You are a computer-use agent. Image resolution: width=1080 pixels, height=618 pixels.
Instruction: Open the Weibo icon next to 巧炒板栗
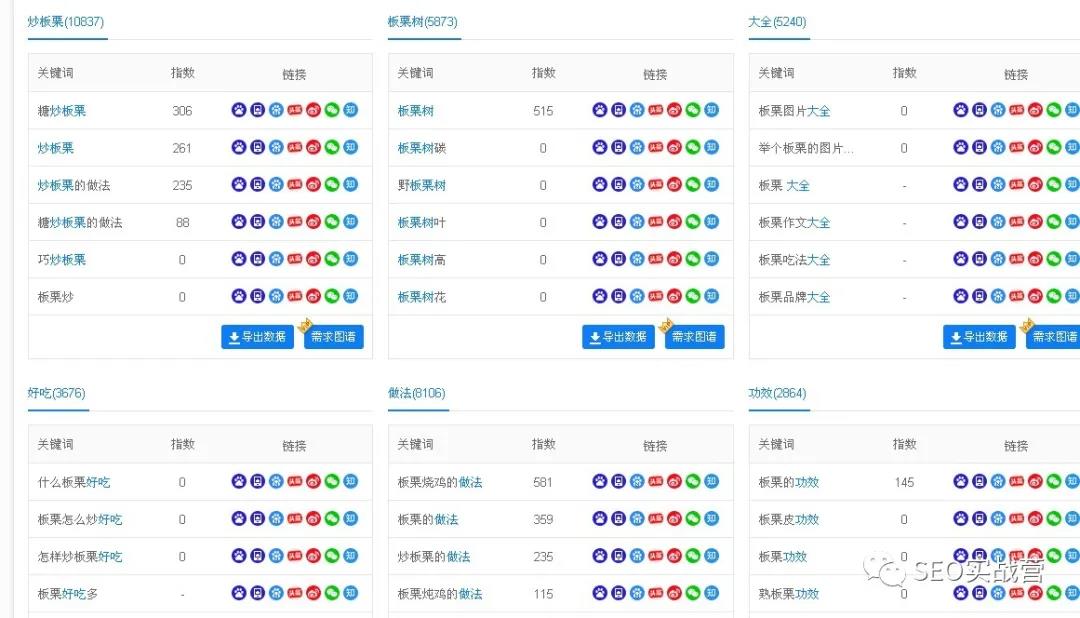(x=313, y=259)
